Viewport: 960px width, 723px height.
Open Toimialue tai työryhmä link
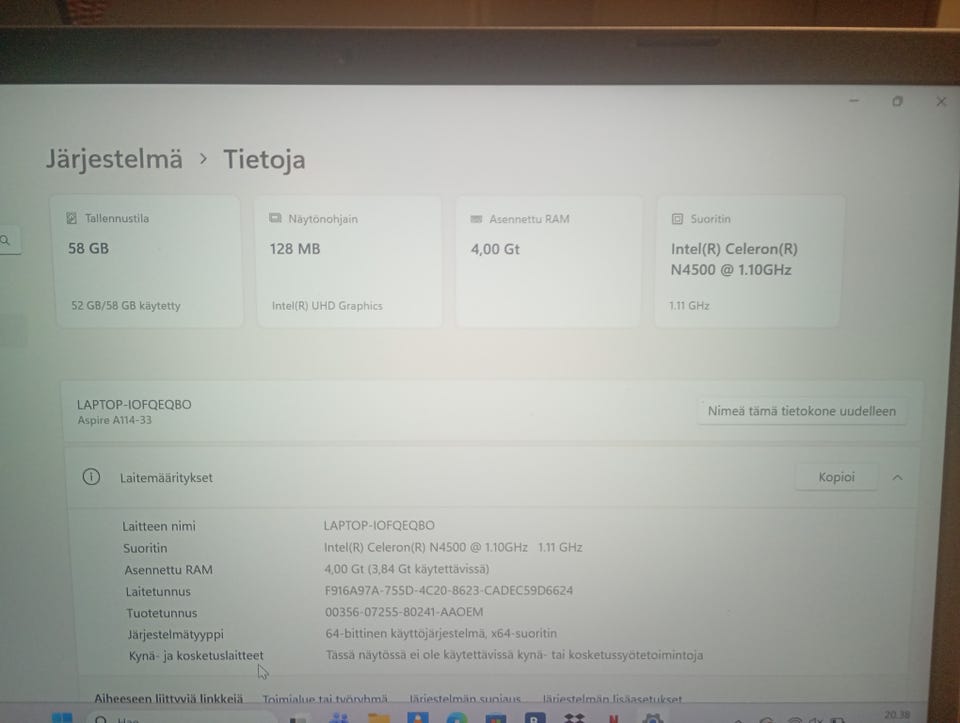[x=325, y=699]
